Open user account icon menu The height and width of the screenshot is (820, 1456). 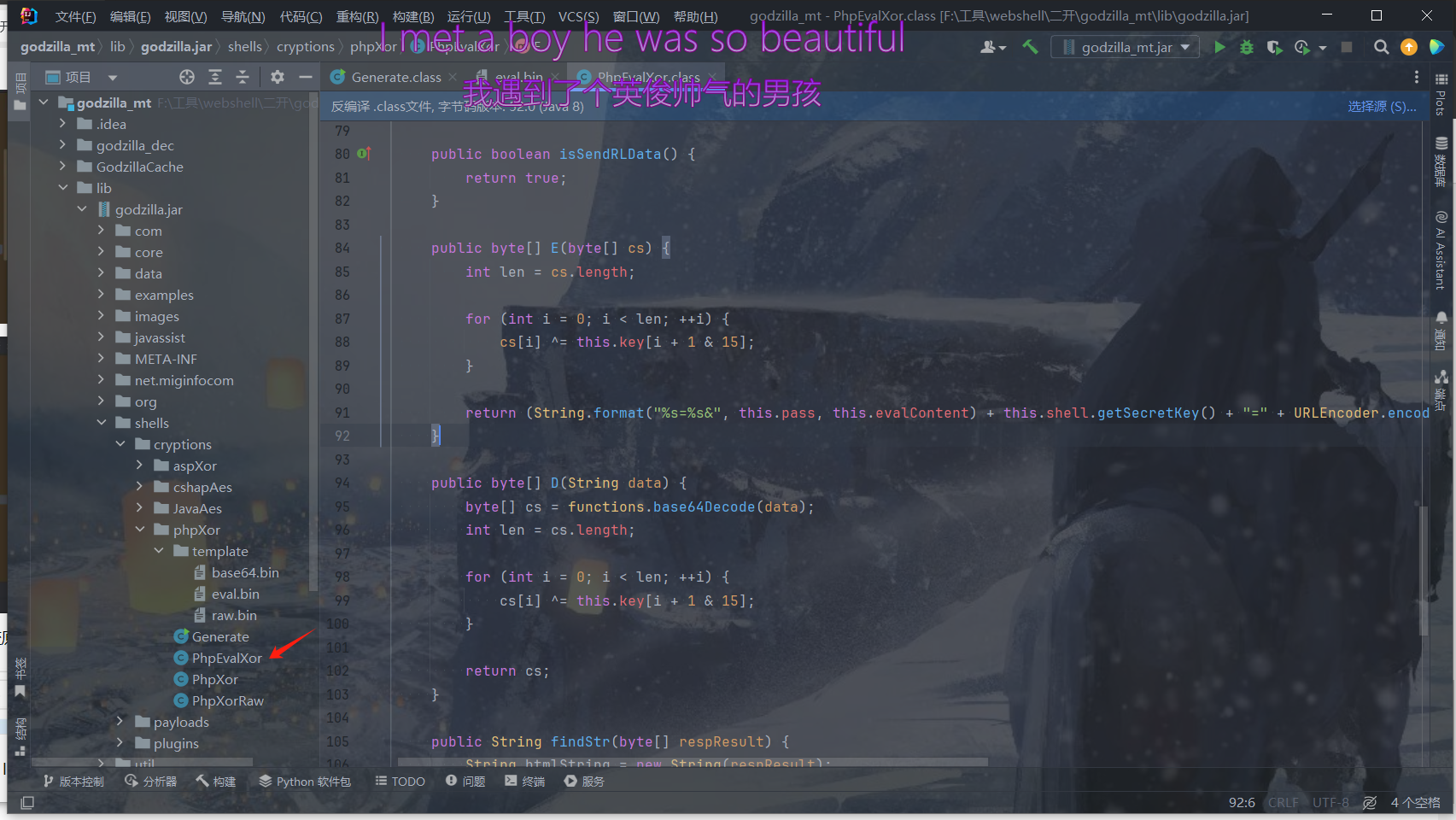click(992, 47)
